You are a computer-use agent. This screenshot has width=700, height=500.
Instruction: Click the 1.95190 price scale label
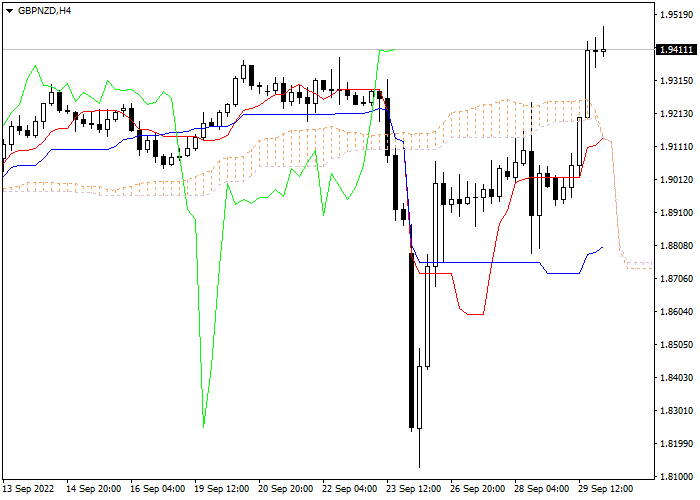coord(676,15)
